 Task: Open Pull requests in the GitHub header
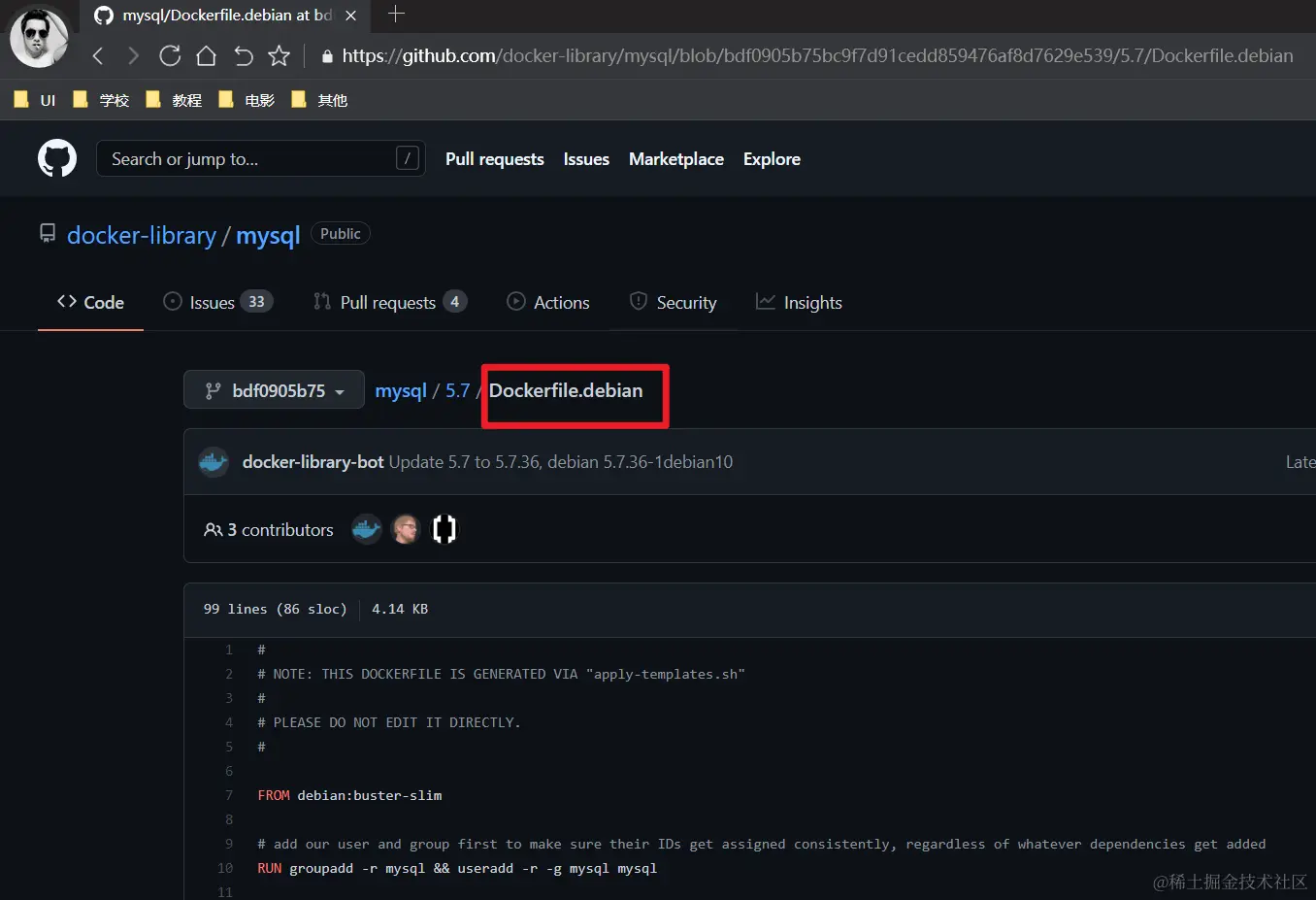(494, 159)
